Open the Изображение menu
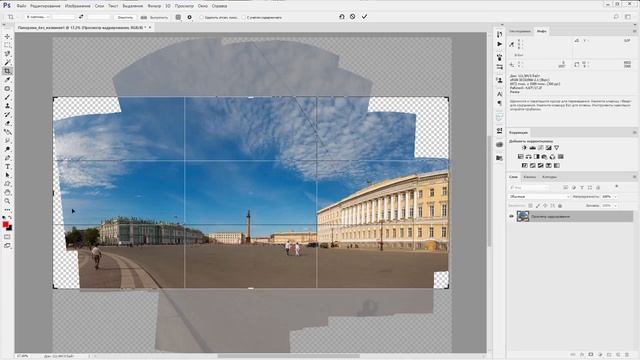Image resolution: width=640 pixels, height=360 pixels. click(78, 6)
